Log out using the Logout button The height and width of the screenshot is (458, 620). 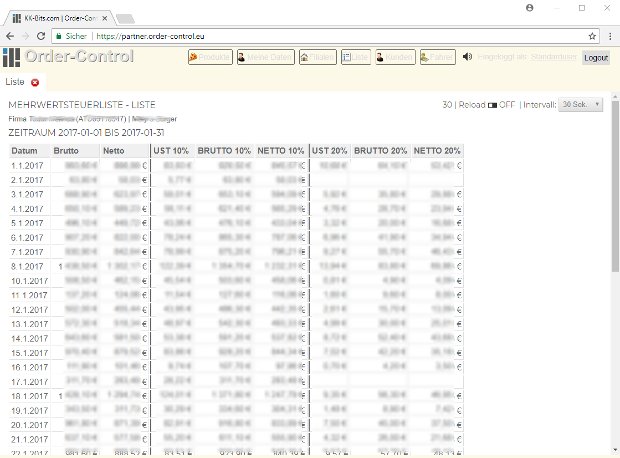595,58
